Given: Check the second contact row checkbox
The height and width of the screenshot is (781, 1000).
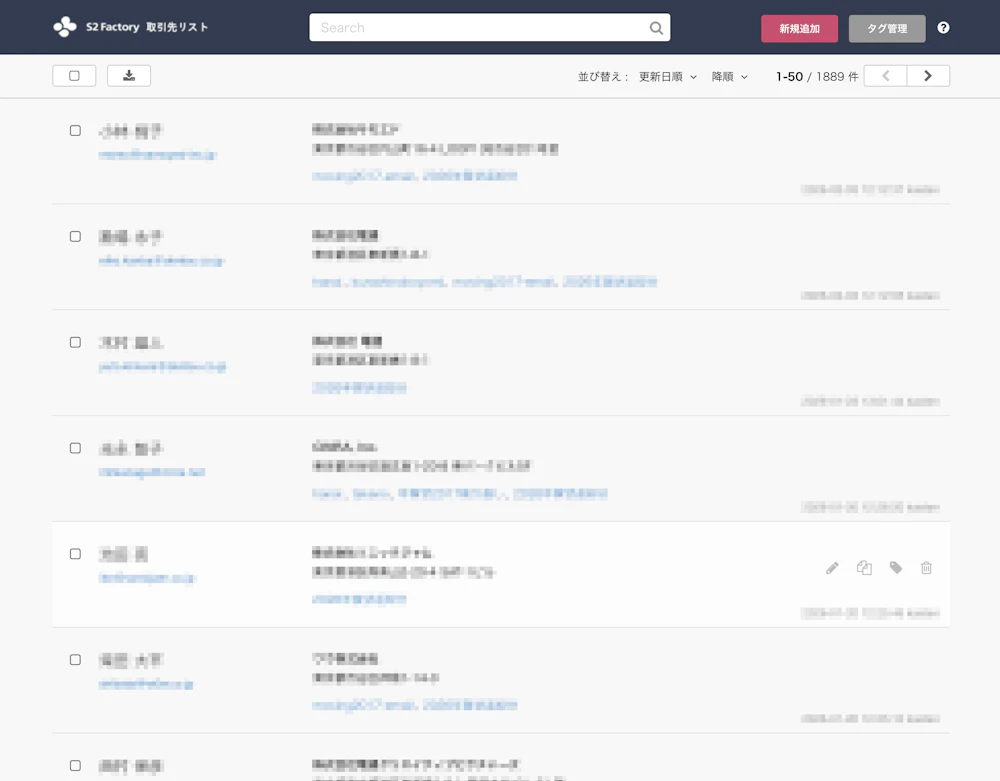Looking at the screenshot, I should [75, 237].
